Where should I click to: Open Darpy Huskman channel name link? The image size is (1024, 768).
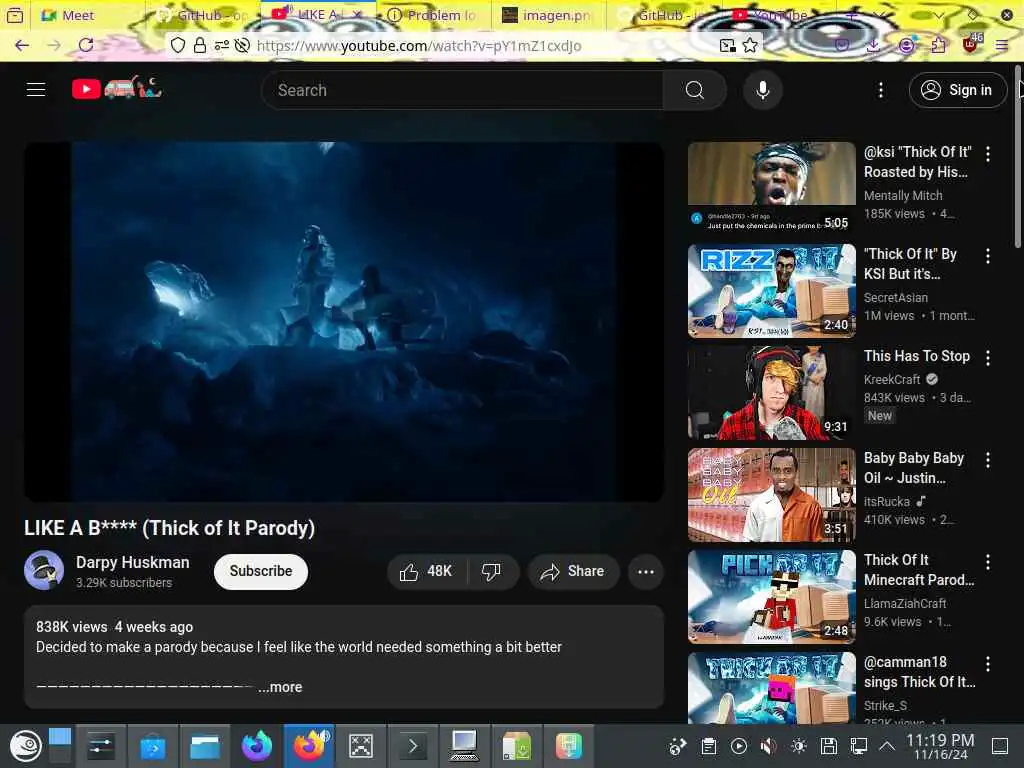coord(133,562)
